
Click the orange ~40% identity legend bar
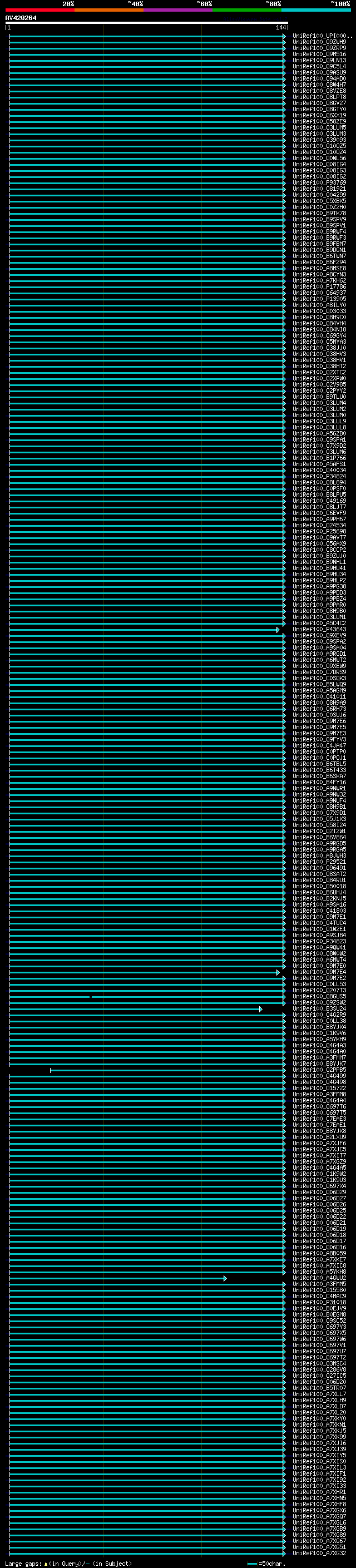tap(109, 10)
